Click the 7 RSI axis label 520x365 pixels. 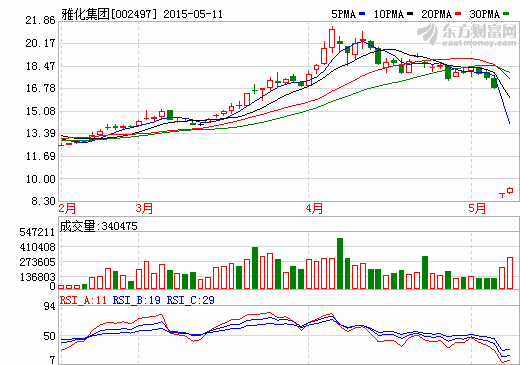click(52, 360)
